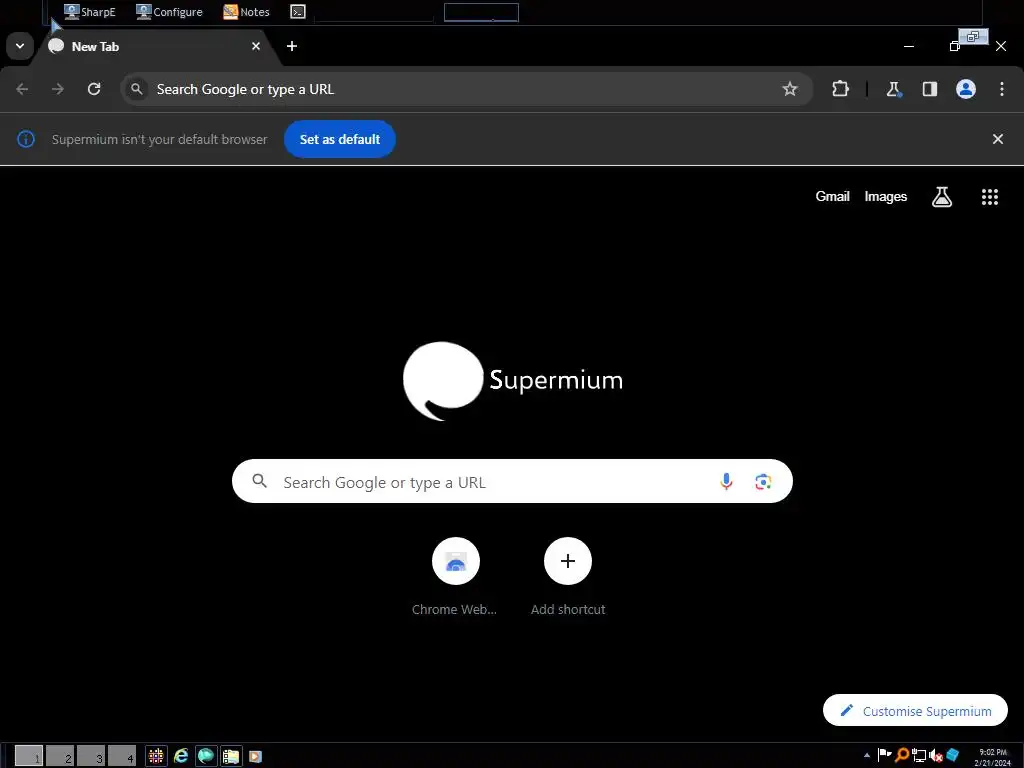Click the Supermium taskbar icon
Image resolution: width=1024 pixels, height=768 pixels.
tap(206, 756)
